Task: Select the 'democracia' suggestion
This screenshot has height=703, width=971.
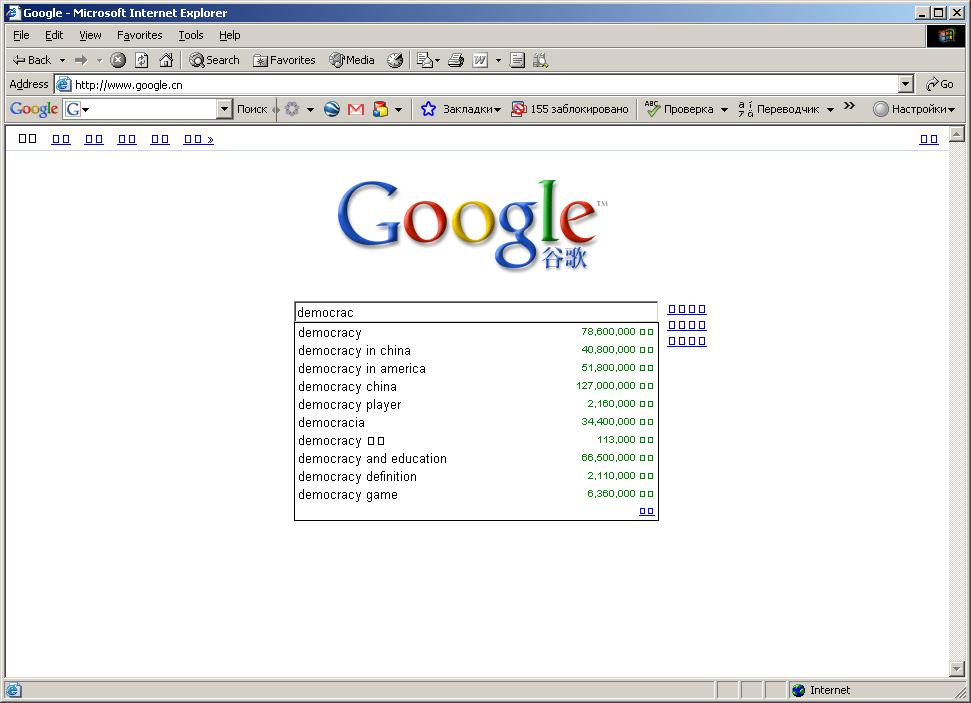Action: click(x=476, y=422)
